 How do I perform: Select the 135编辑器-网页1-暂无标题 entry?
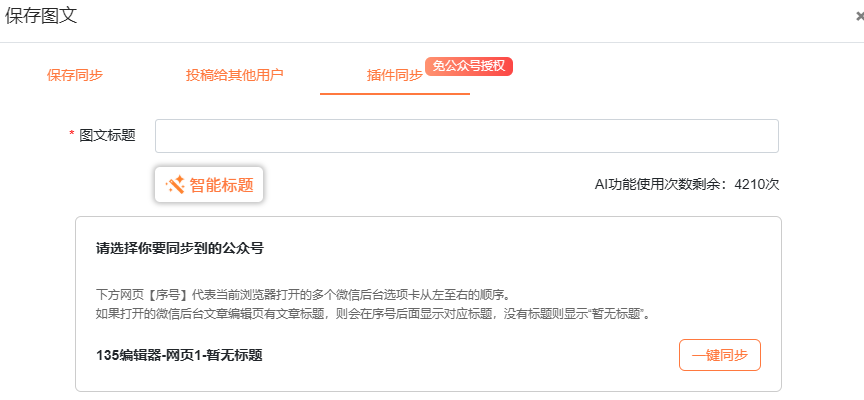click(x=179, y=355)
